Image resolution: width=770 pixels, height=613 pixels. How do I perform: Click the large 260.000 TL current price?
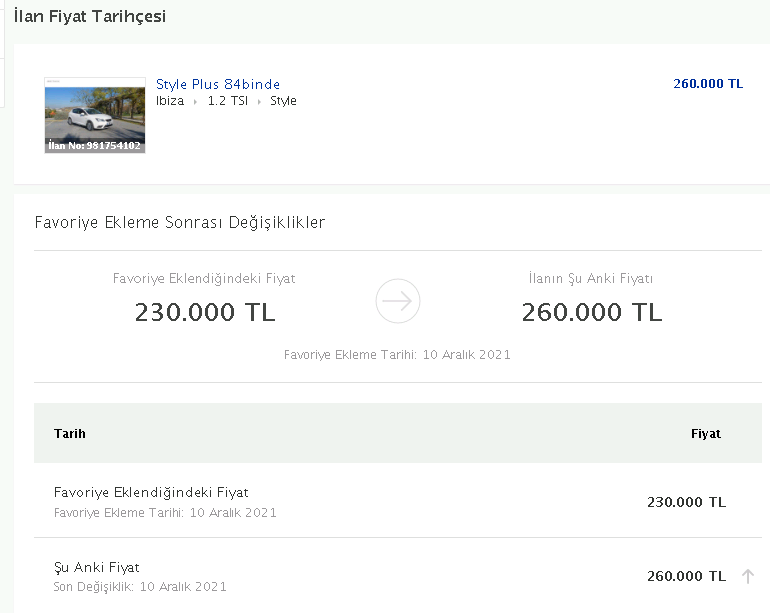(592, 312)
